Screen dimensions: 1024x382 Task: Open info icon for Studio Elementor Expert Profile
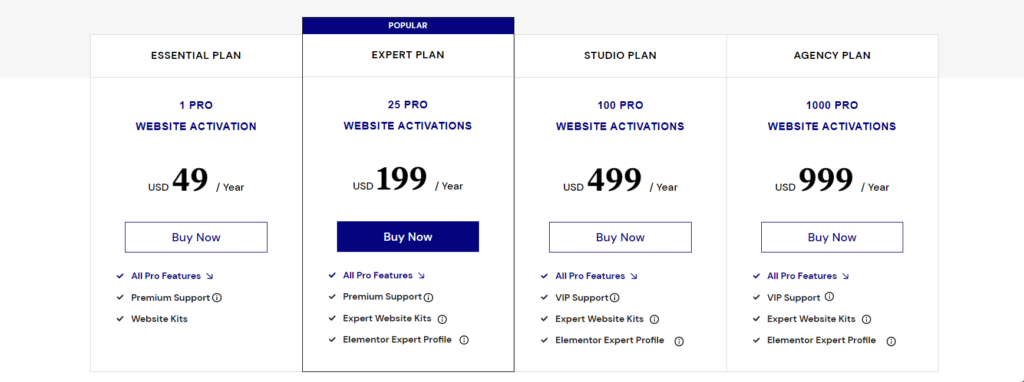click(x=679, y=341)
